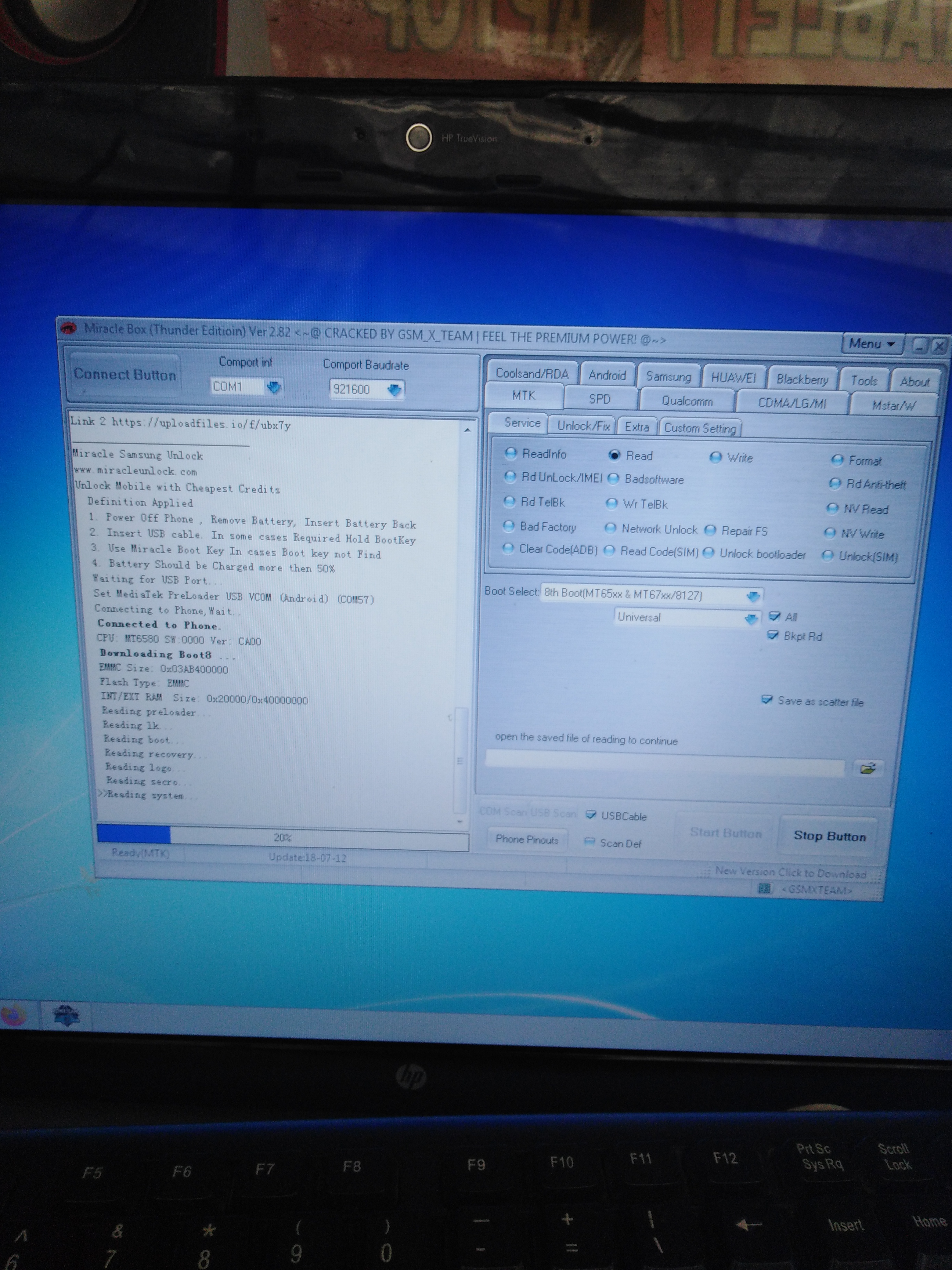Open the Comport Baudrate 921600 dropdown
The height and width of the screenshot is (1270, 952).
[x=394, y=390]
